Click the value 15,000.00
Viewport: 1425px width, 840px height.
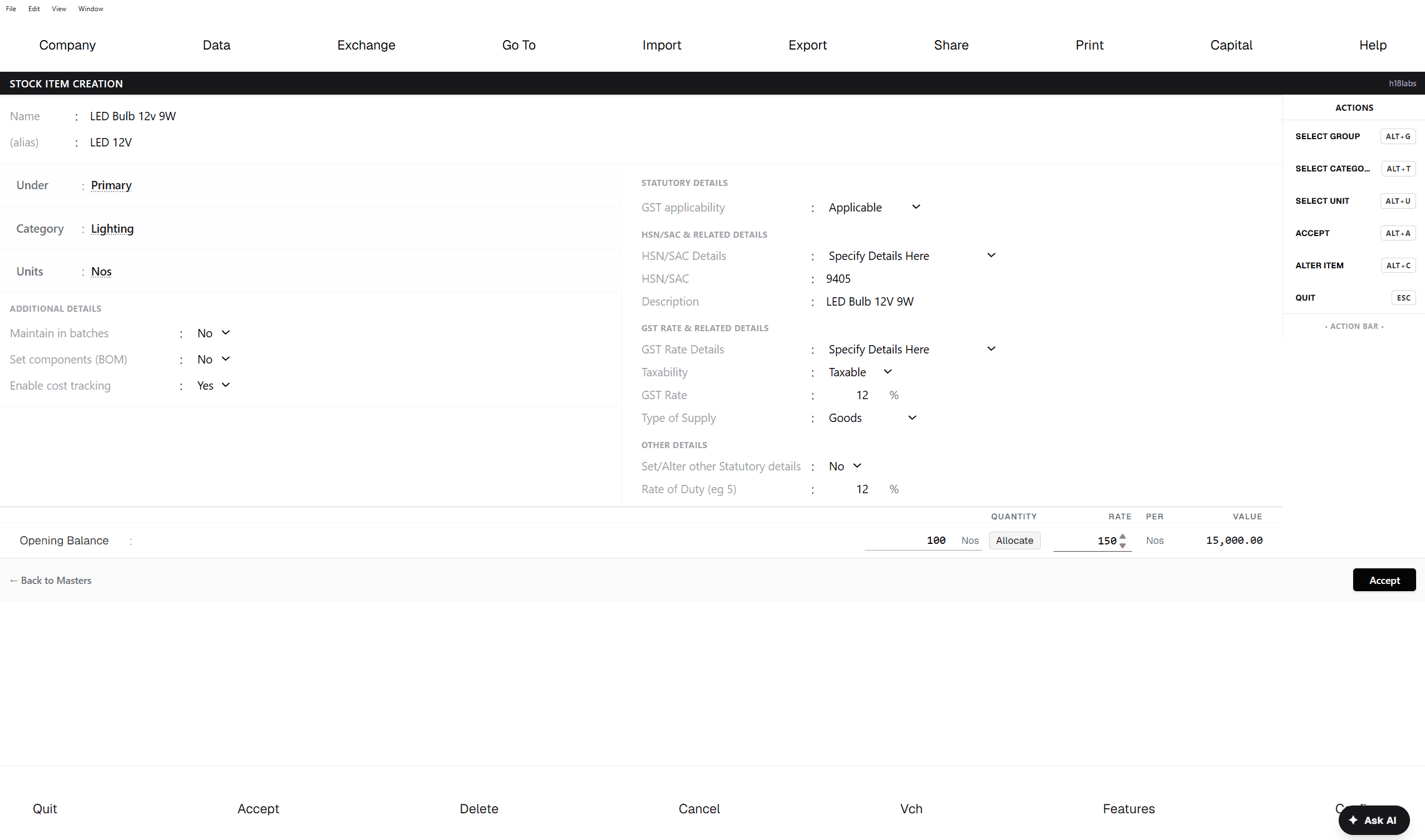[x=1234, y=541]
